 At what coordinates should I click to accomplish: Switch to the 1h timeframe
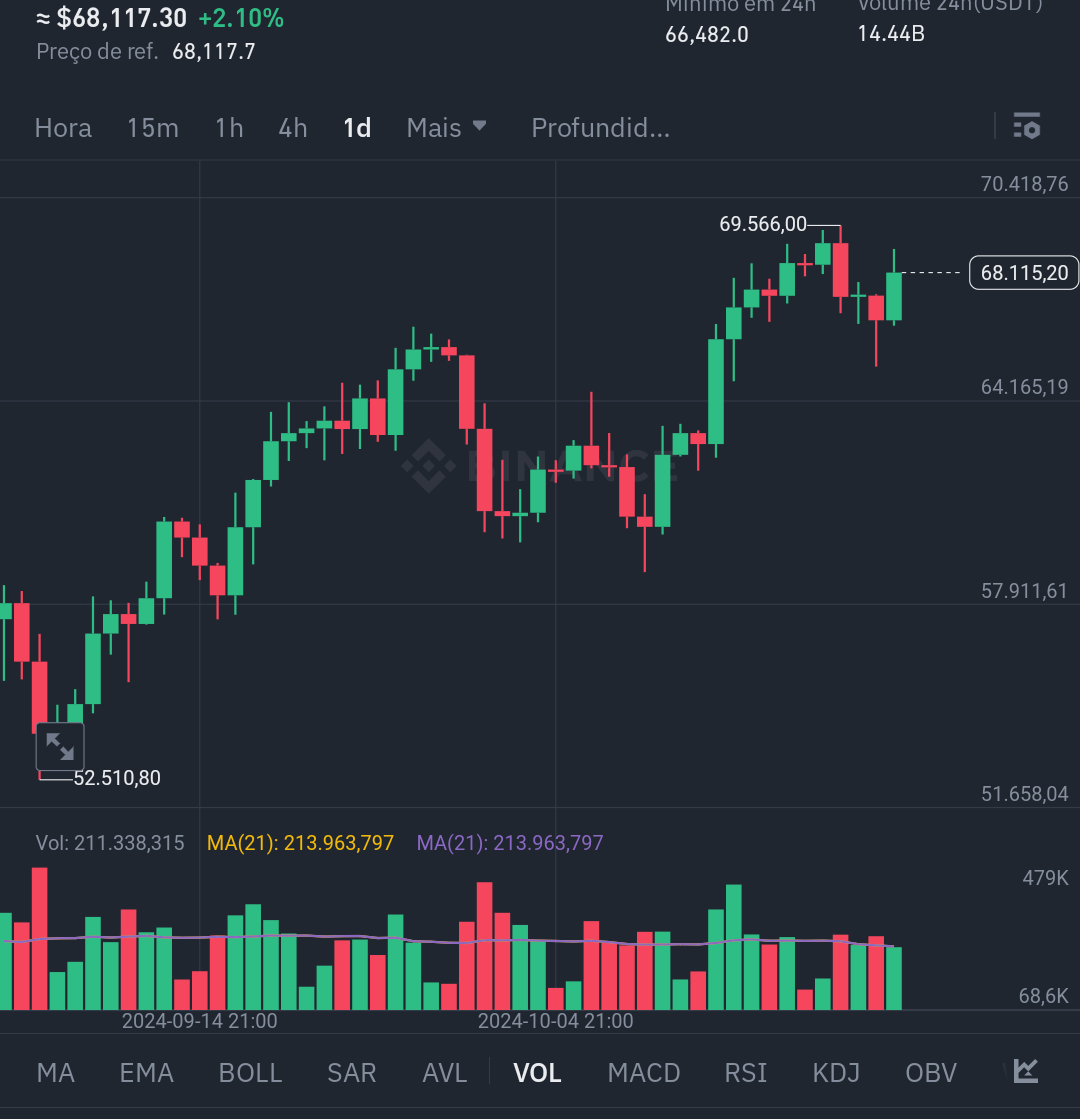[x=229, y=128]
